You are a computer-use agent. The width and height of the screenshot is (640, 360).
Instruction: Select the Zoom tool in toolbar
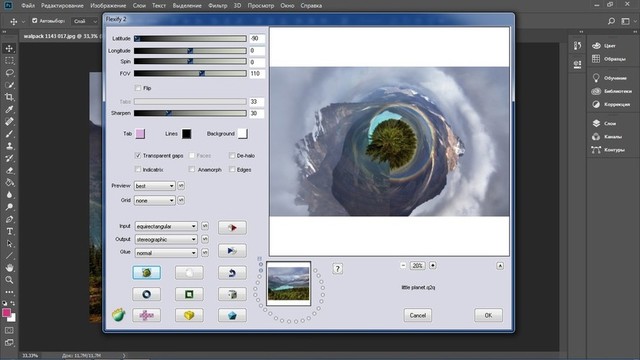coord(9,280)
